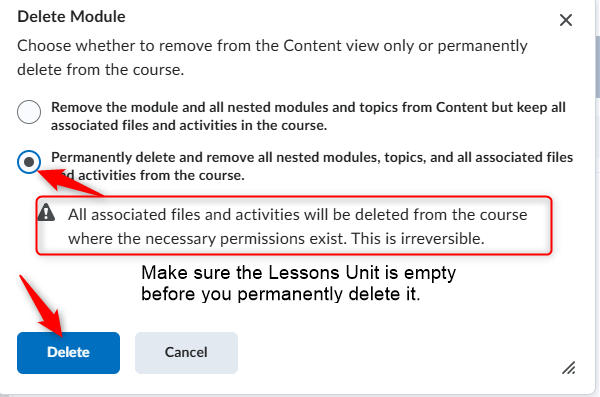Click the dialog resize handle icon

(569, 368)
